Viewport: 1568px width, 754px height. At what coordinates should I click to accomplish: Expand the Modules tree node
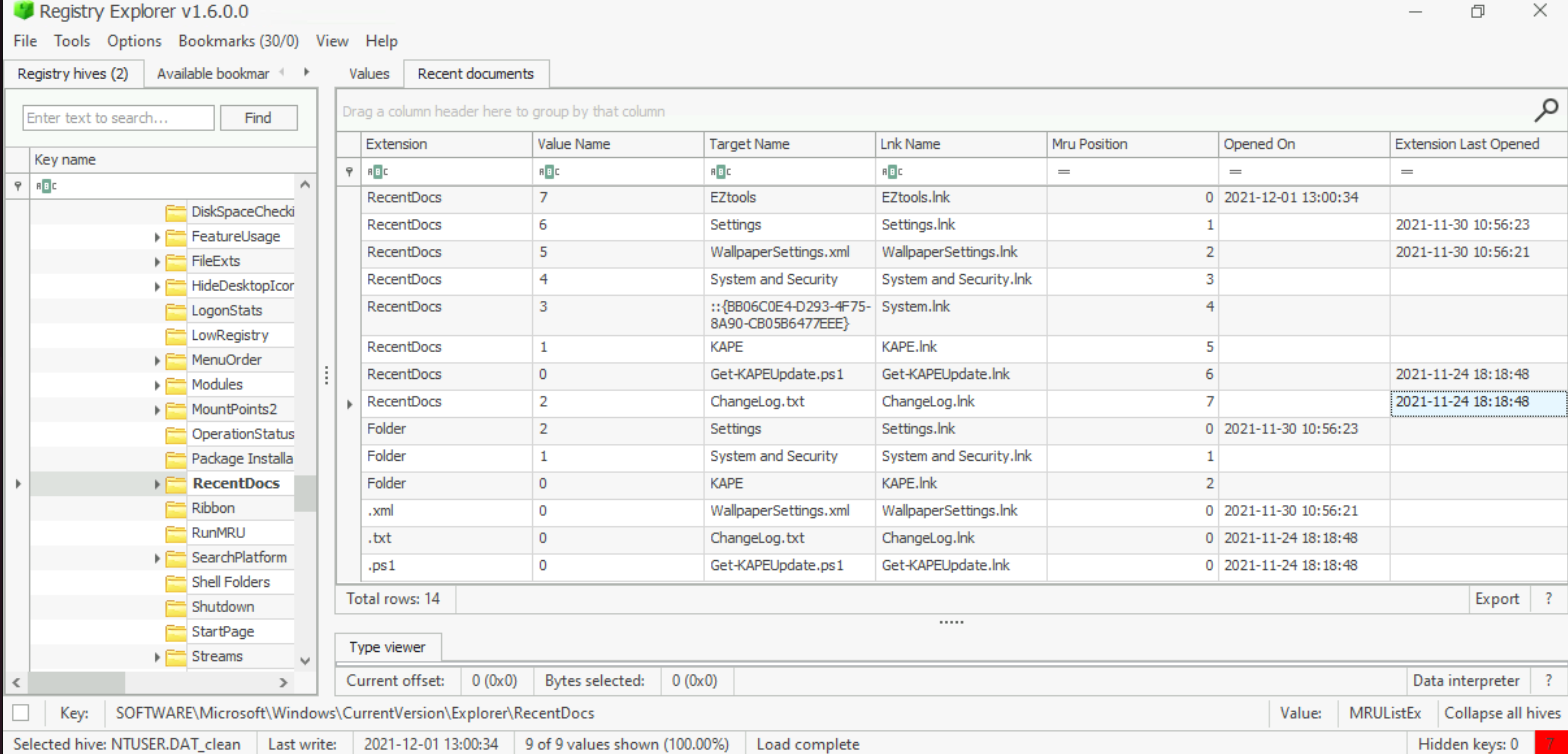pyautogui.click(x=157, y=386)
